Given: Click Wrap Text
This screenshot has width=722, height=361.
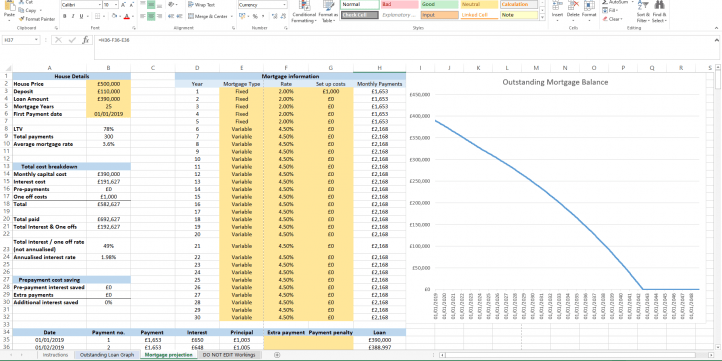Looking at the screenshot, I should tap(202, 5).
